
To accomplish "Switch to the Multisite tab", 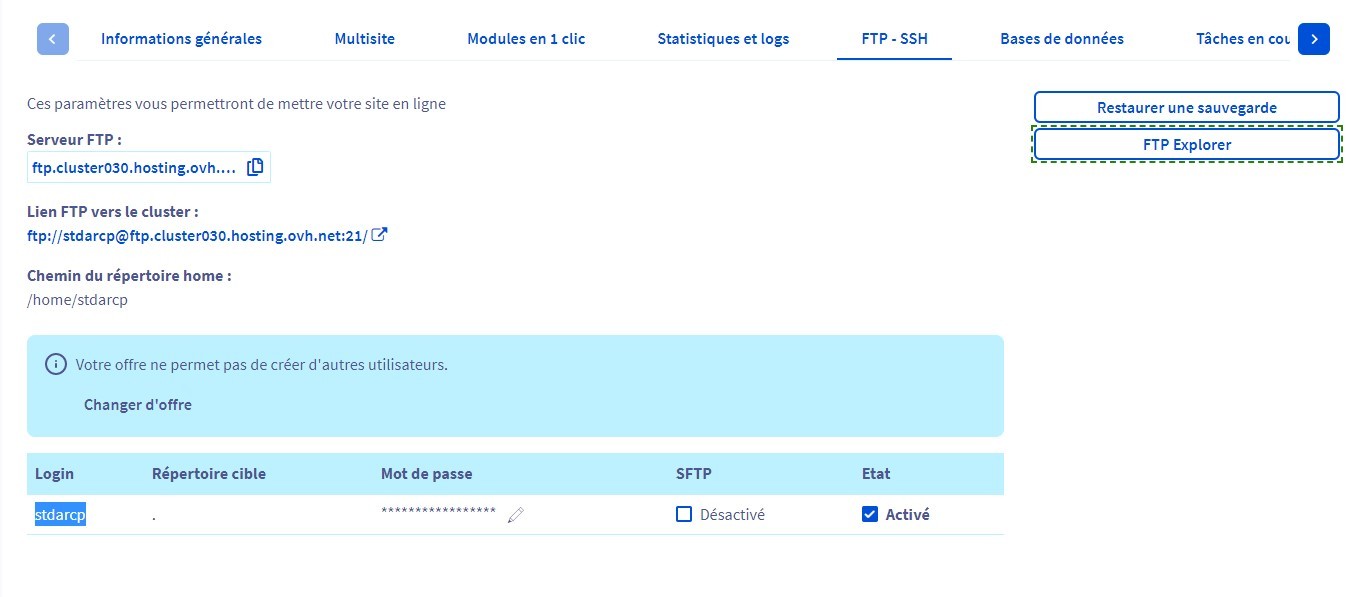I will point(364,39).
